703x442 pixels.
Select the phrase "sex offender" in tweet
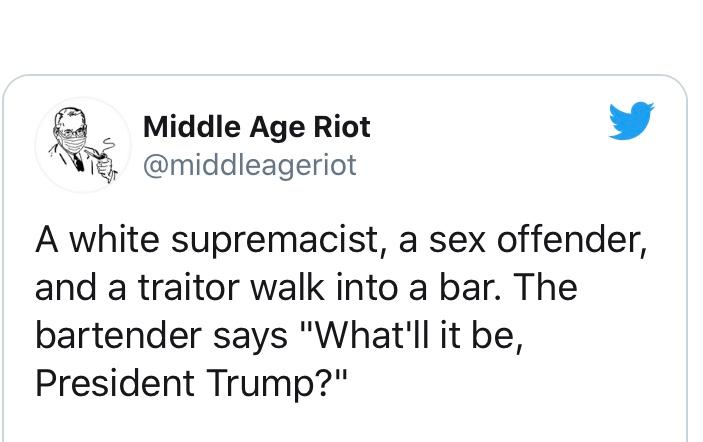coord(537,240)
